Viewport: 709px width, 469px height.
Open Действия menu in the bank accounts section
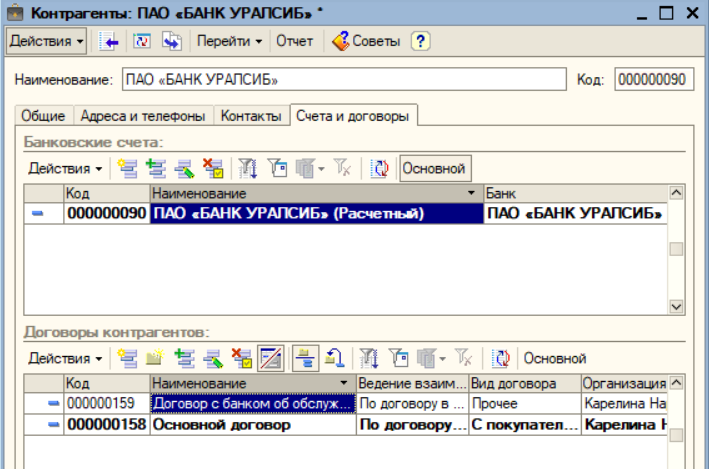(x=65, y=168)
